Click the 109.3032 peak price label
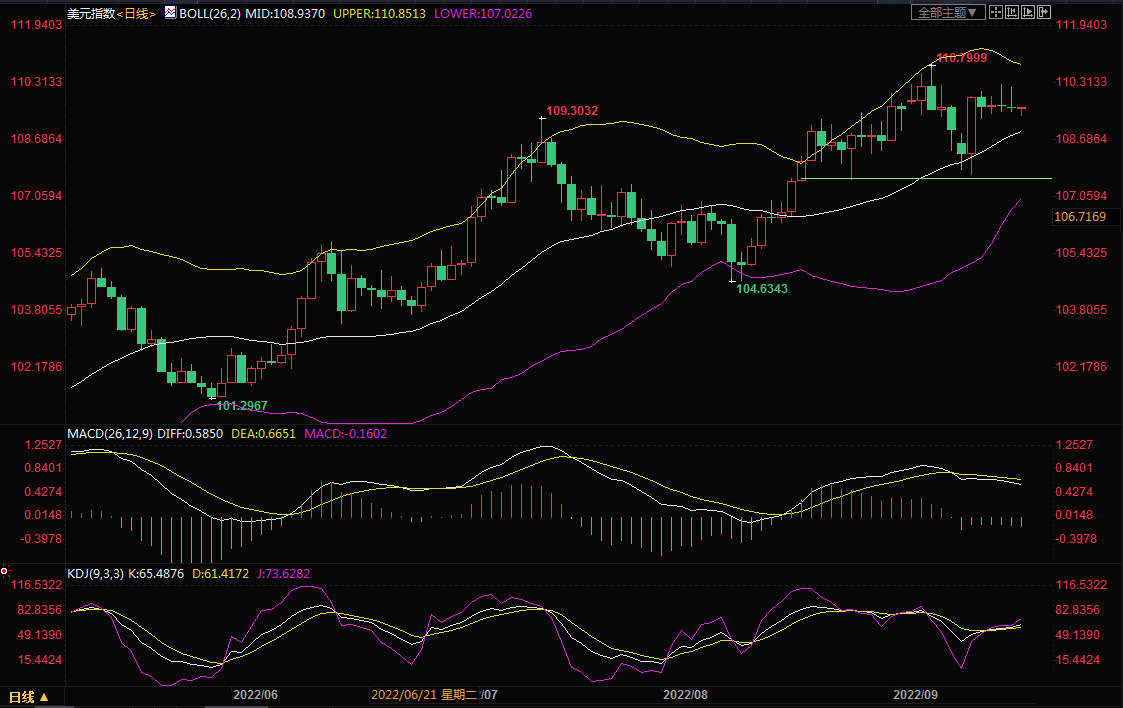The width and height of the screenshot is (1123, 708). pyautogui.click(x=572, y=110)
